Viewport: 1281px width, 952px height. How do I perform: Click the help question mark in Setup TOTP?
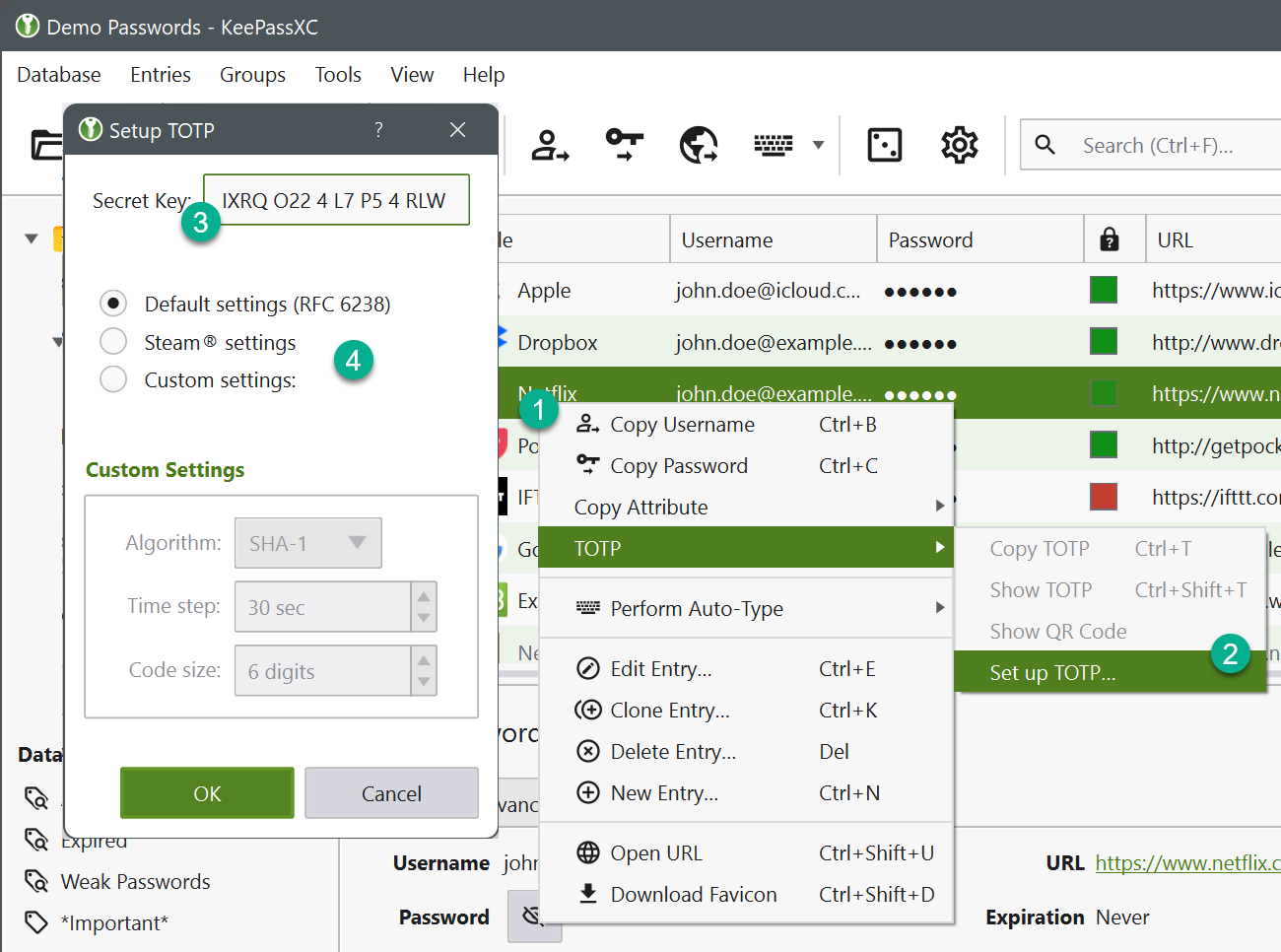pos(378,130)
